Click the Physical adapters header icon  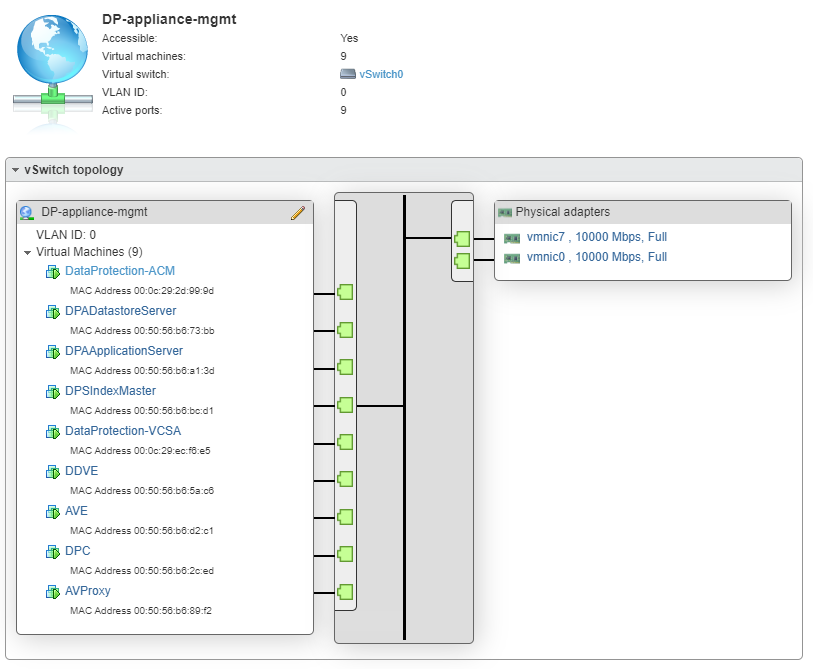click(x=505, y=212)
